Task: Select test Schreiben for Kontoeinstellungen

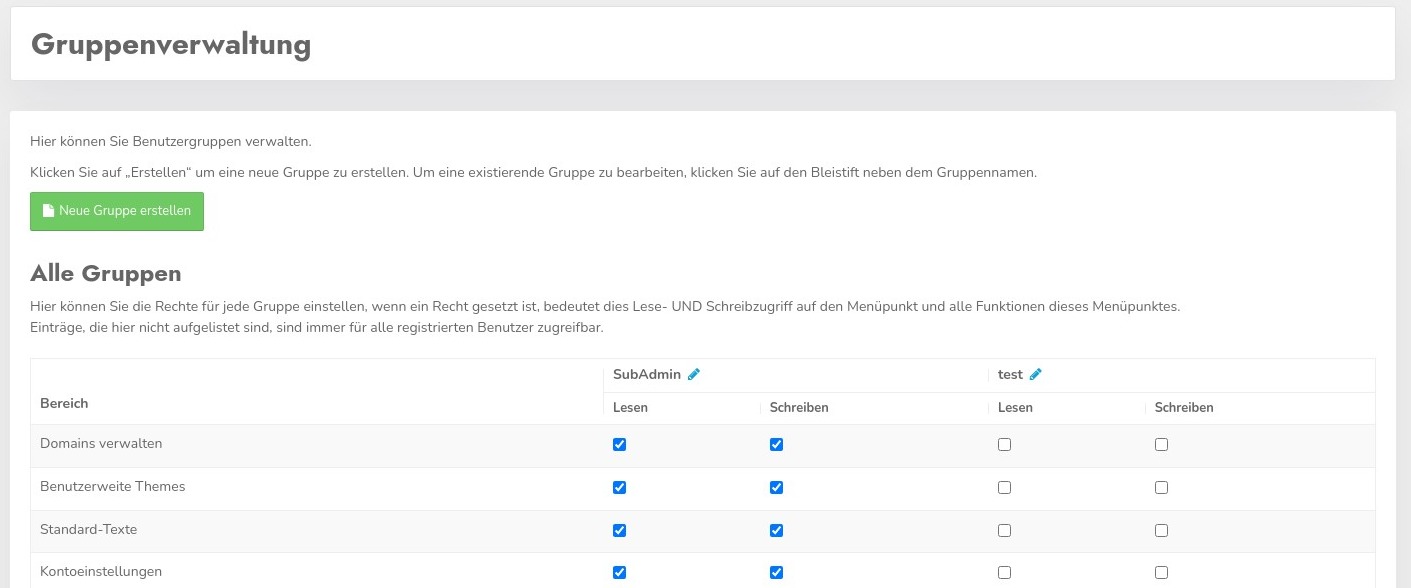Action: coord(1161,573)
